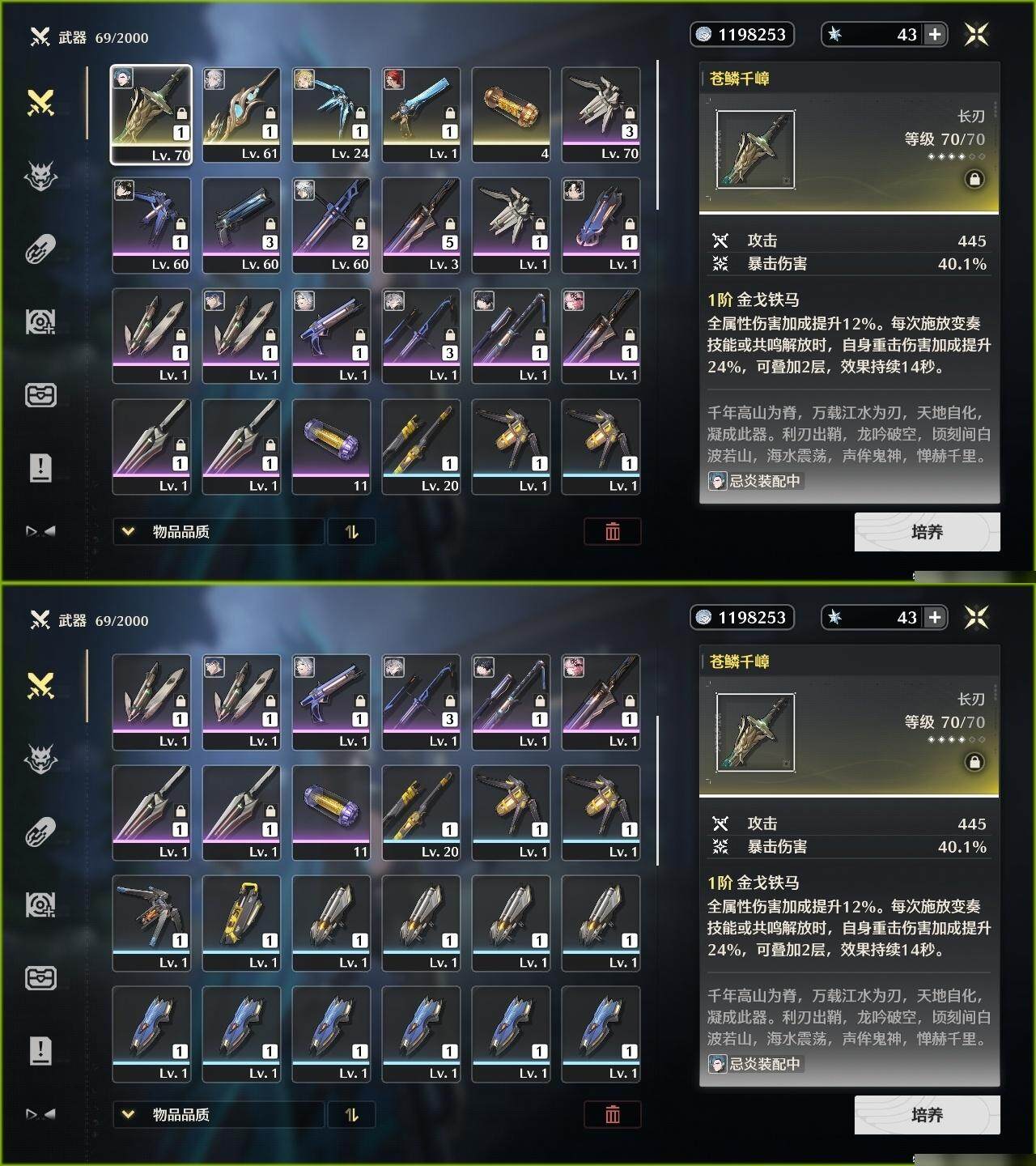Toggle the lock on 苍鳞千嶂 in top detail panel
The width and height of the screenshot is (1036, 1166).
click(974, 179)
